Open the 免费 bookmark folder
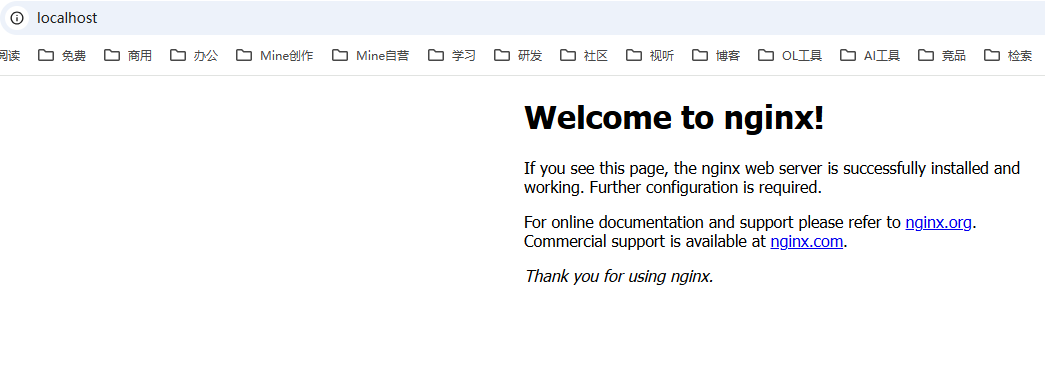1045x368 pixels. point(62,56)
